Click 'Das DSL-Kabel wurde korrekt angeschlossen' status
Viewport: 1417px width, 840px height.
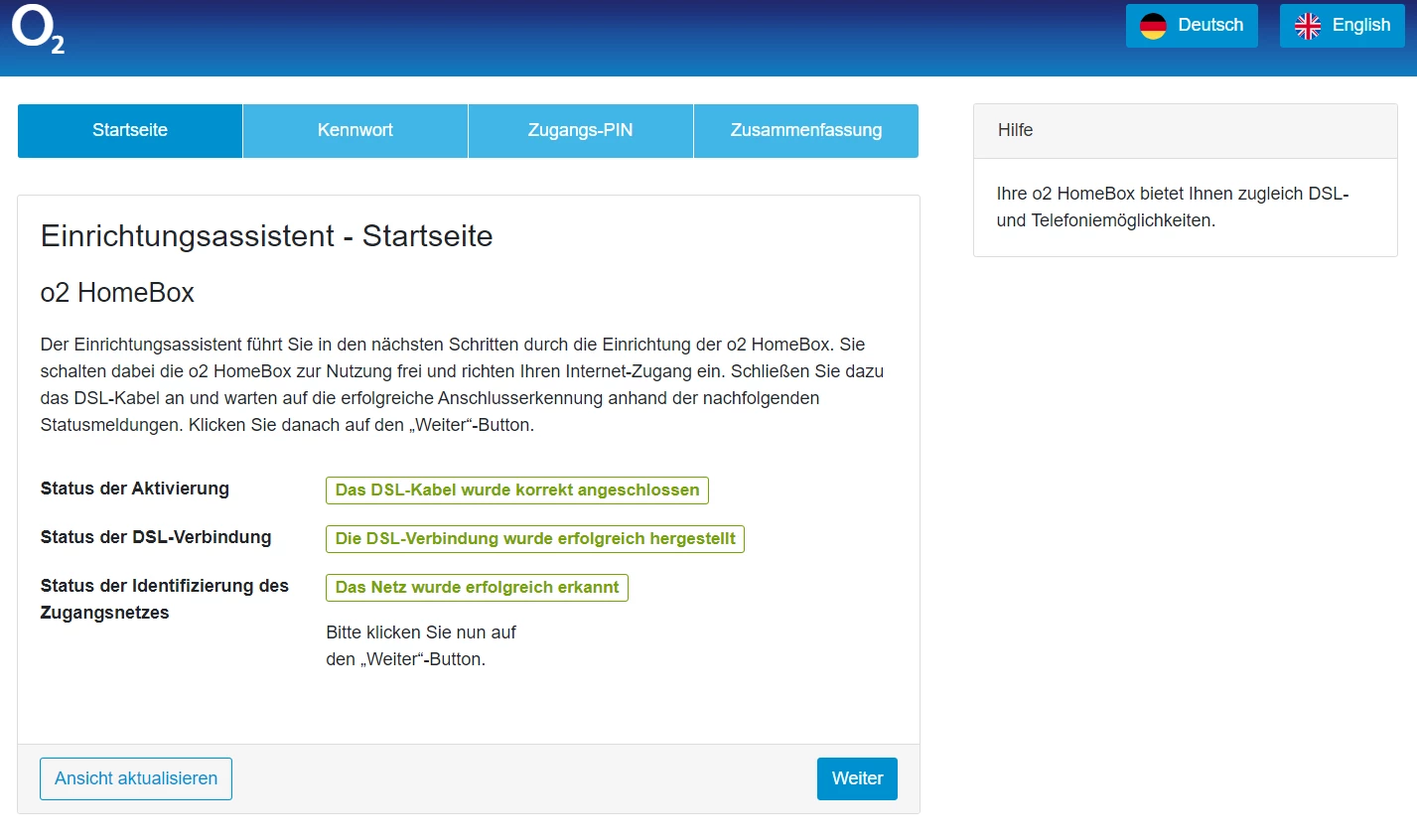[517, 490]
